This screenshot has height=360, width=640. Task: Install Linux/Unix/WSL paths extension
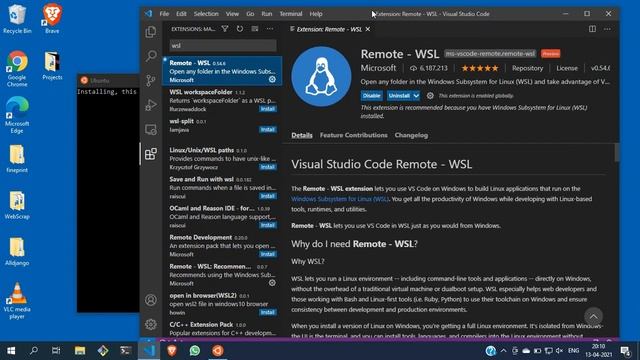[268, 167]
